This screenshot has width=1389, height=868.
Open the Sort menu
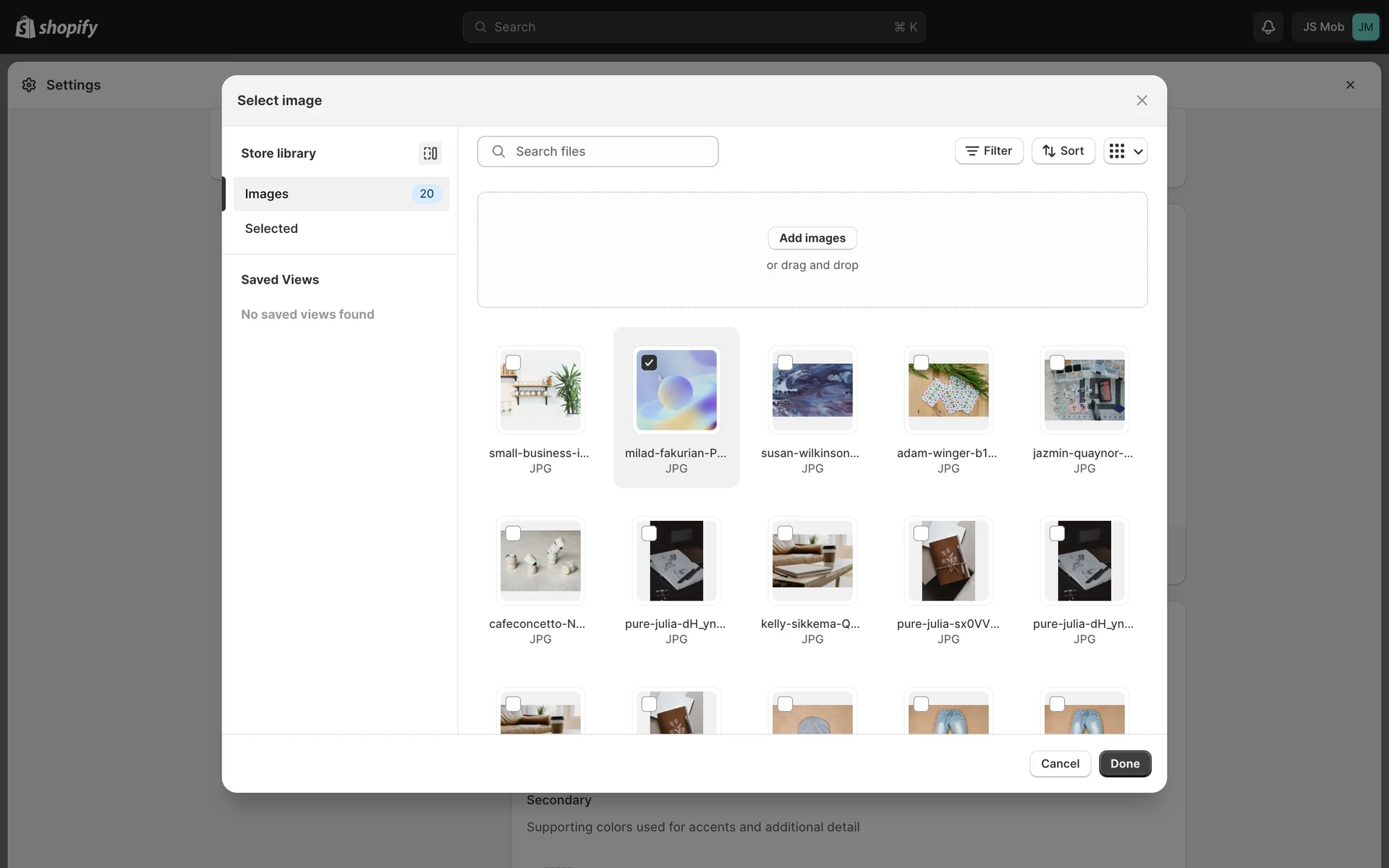tap(1063, 151)
